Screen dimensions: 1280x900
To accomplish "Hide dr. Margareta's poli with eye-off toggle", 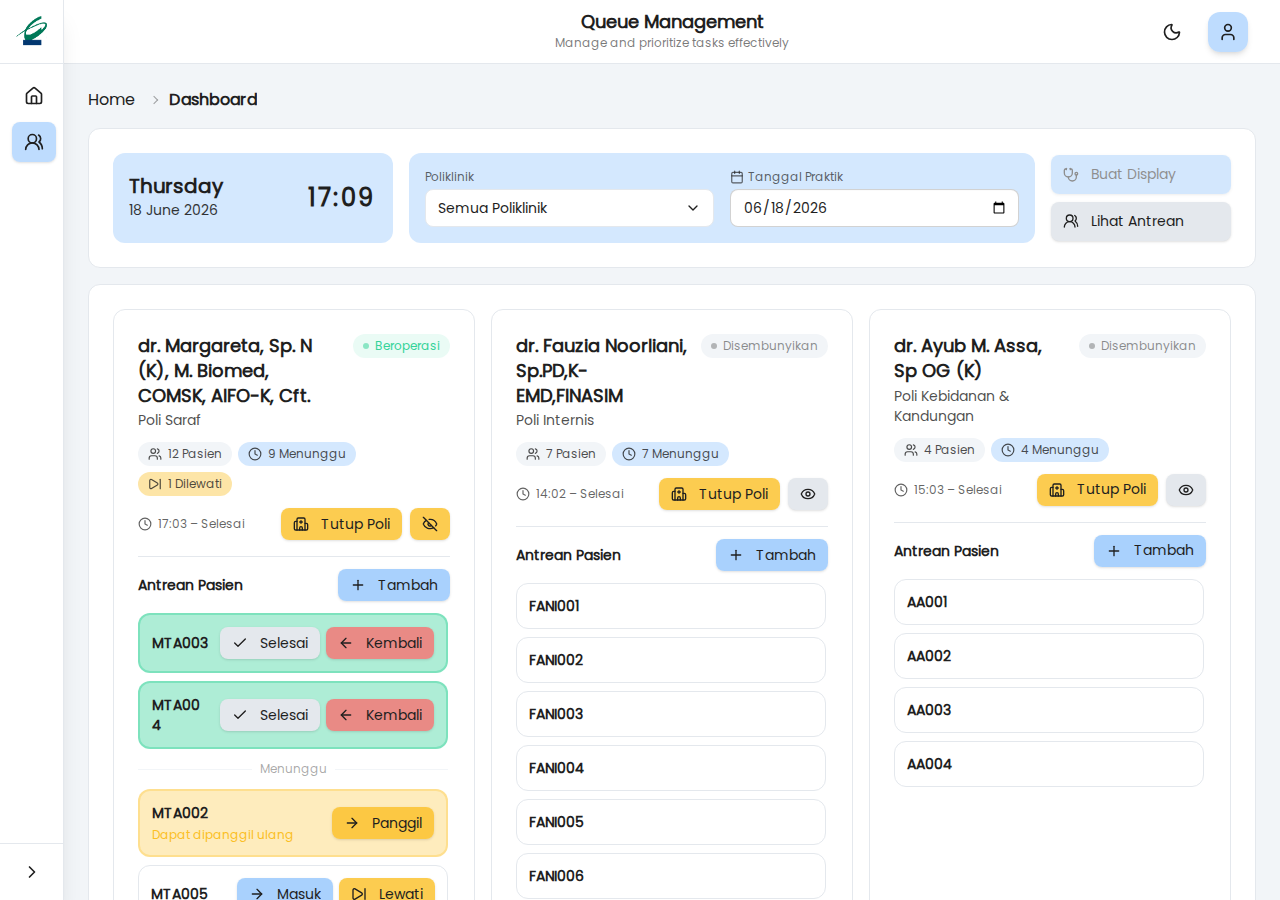I will (x=430, y=524).
